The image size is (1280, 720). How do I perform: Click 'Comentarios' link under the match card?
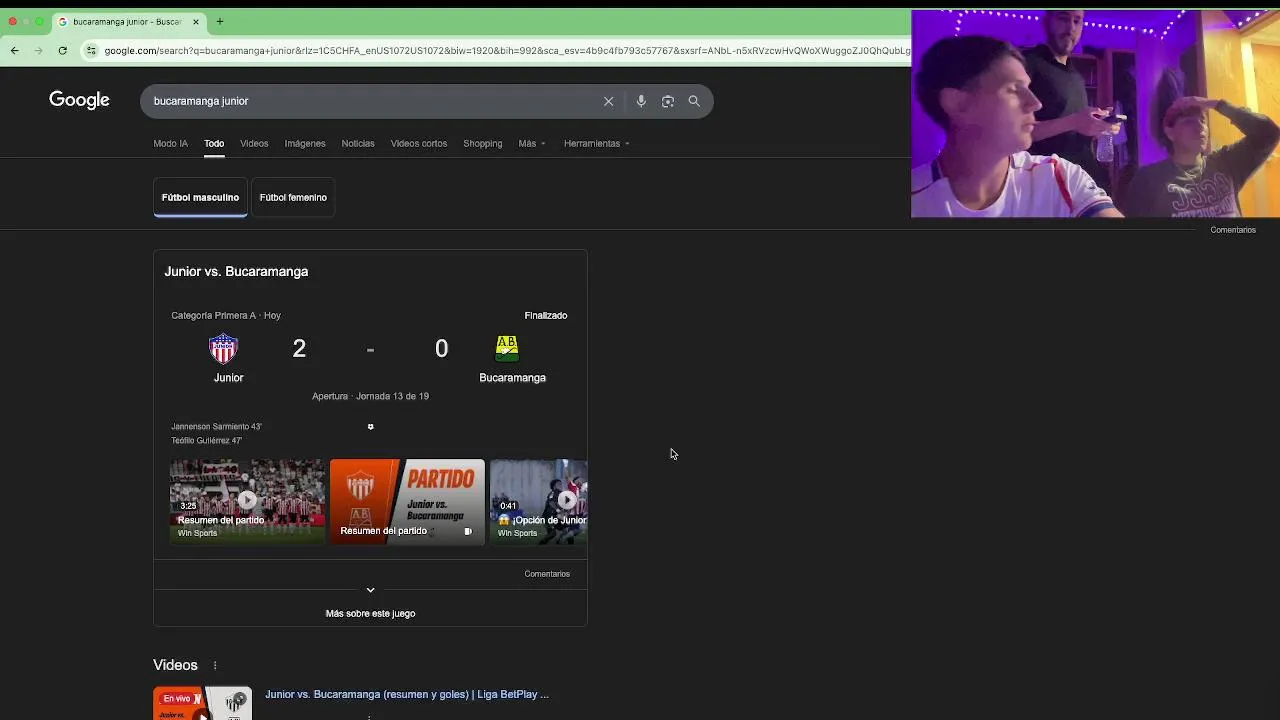coord(547,574)
